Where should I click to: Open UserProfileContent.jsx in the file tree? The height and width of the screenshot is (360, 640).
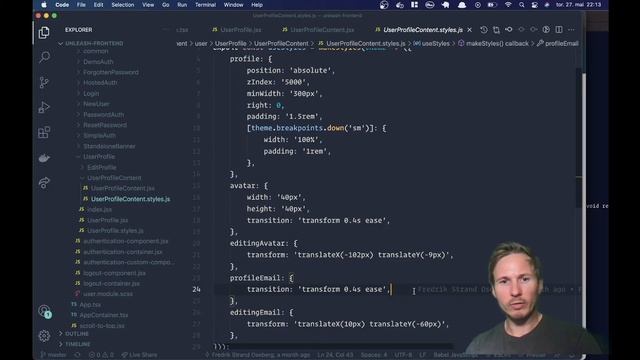122,188
